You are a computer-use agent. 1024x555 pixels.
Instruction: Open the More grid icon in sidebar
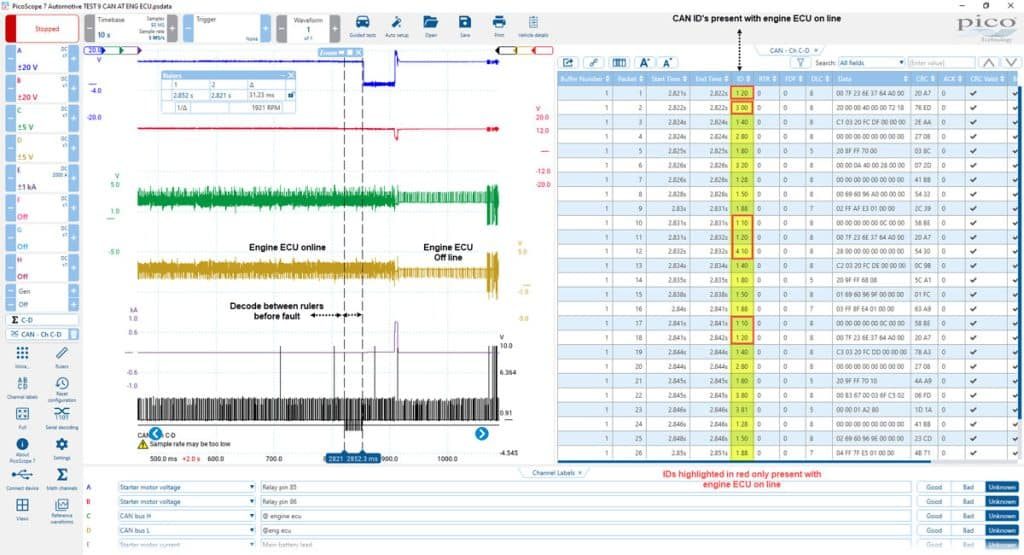22,357
